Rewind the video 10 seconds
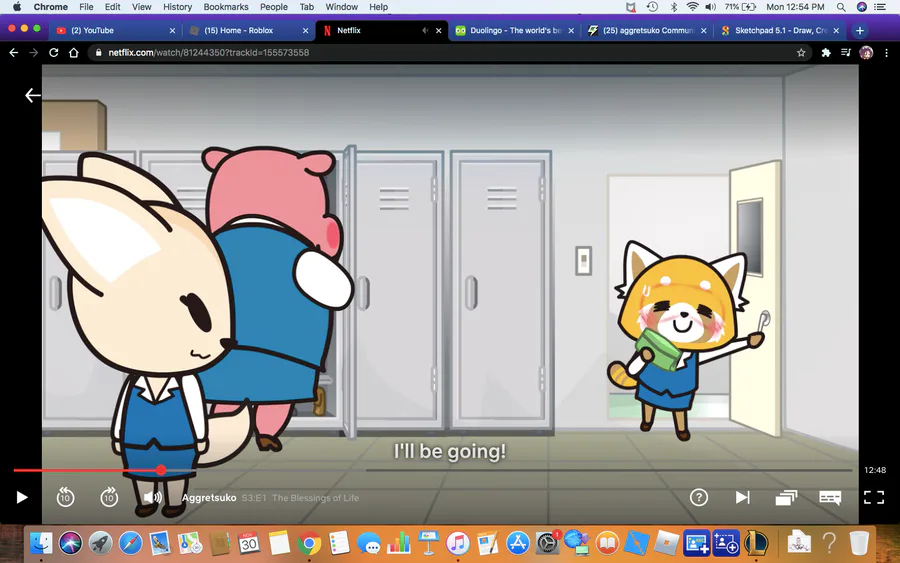900x563 pixels. coord(65,497)
